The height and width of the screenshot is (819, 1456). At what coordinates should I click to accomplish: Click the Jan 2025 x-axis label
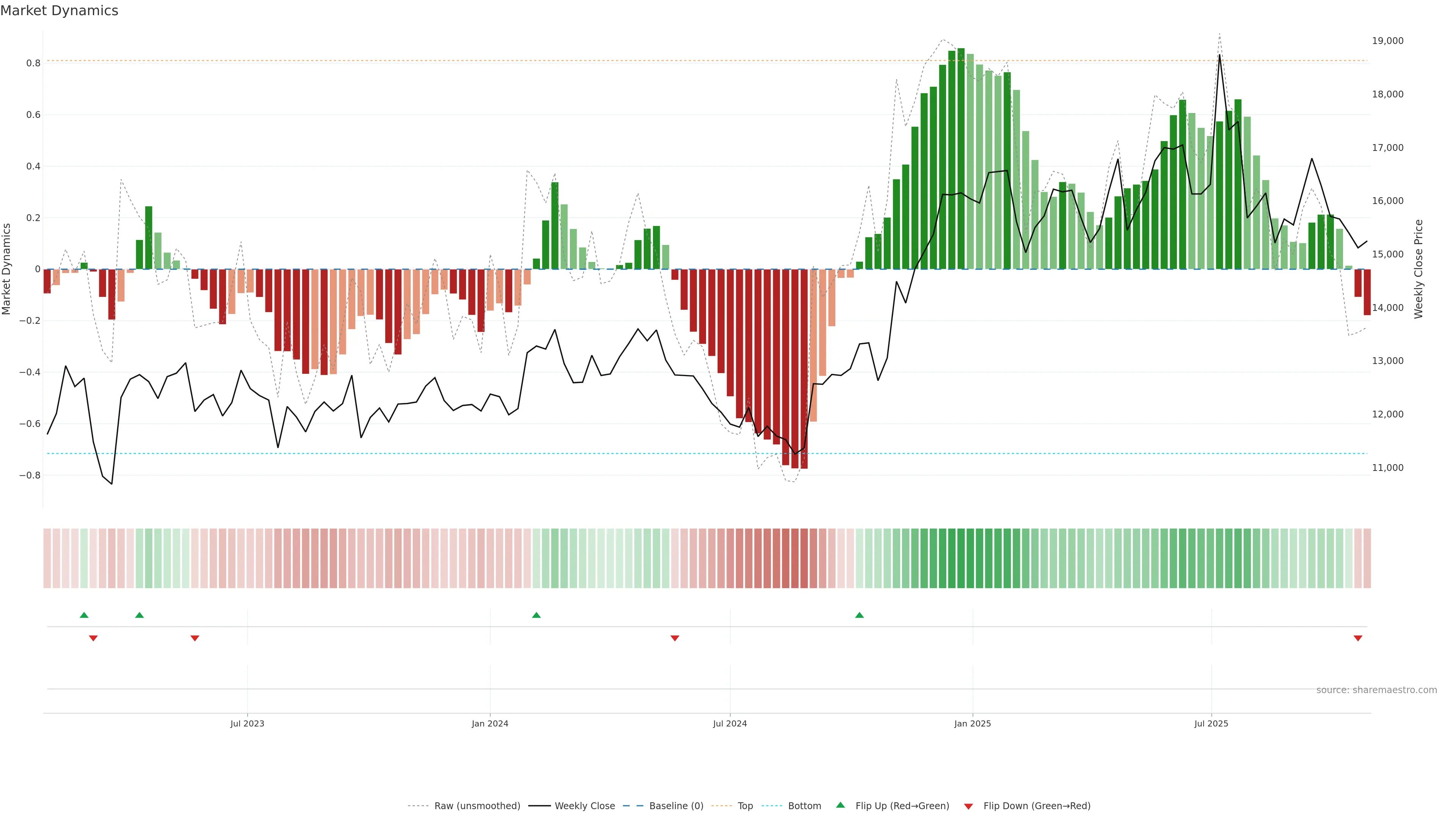point(972,723)
